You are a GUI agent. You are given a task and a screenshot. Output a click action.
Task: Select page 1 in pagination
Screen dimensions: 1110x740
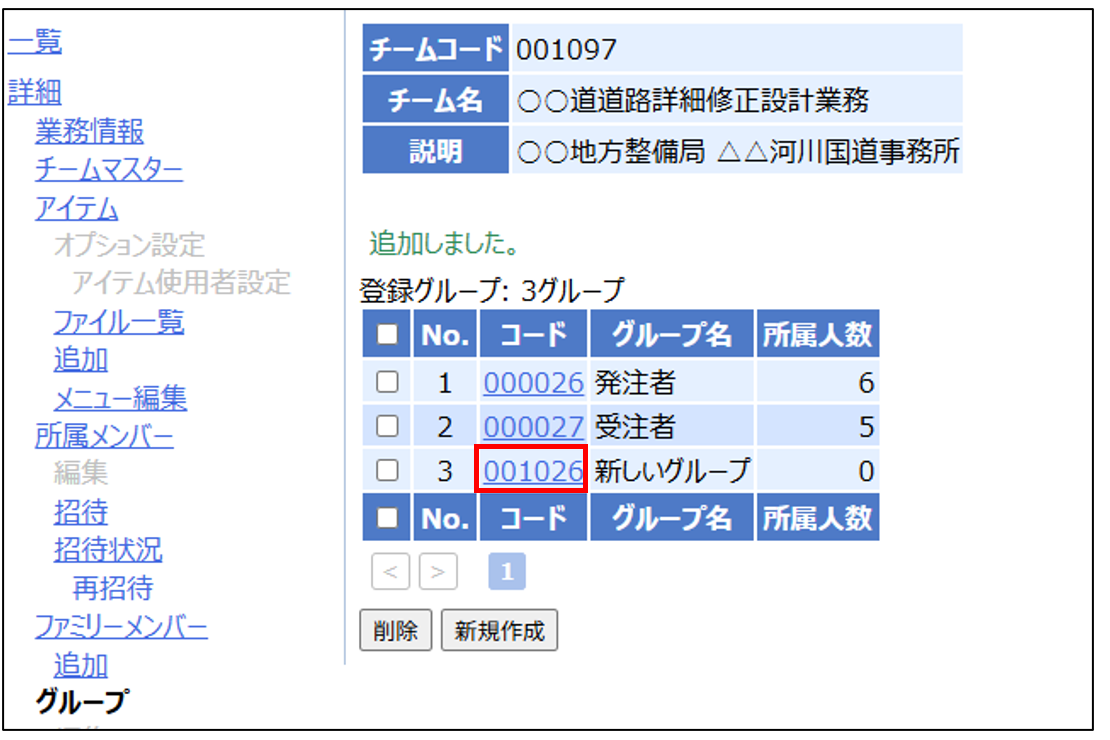coord(506,572)
